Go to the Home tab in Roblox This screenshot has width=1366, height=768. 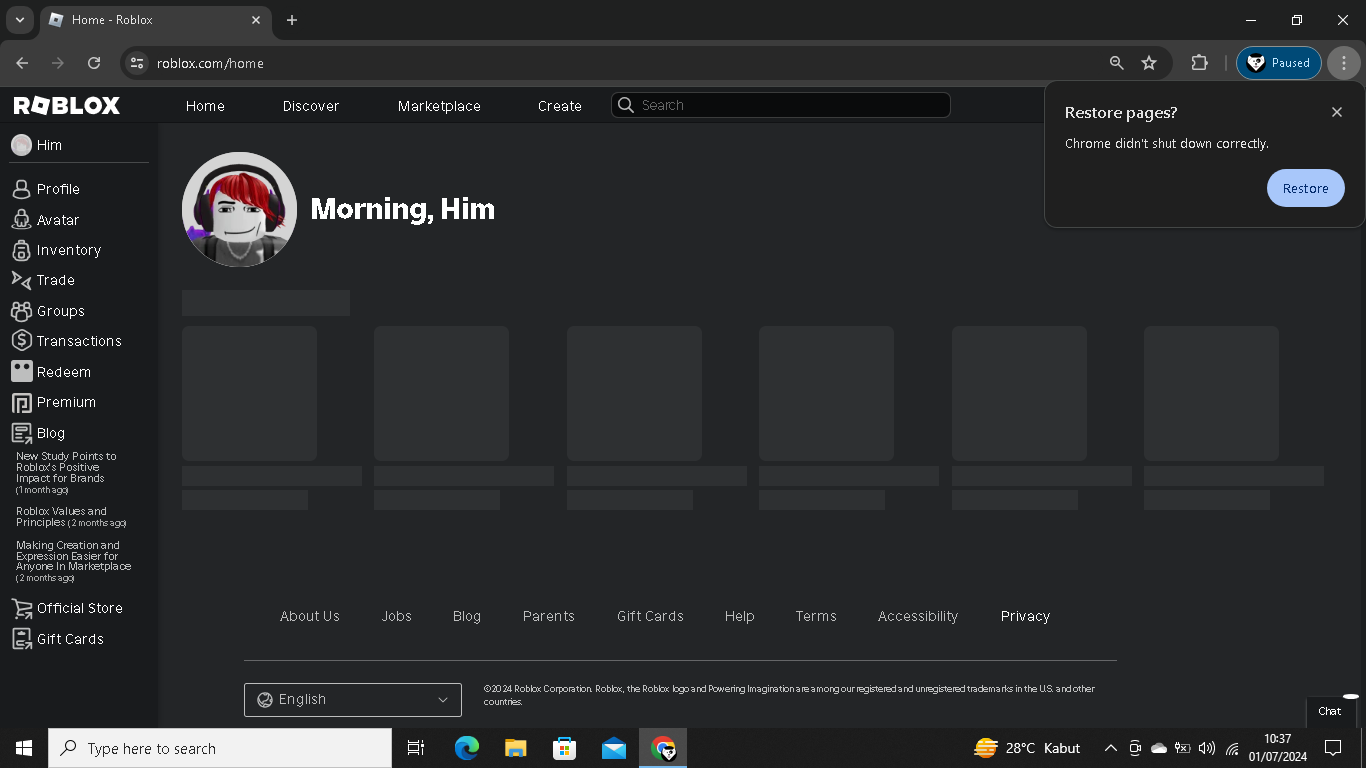point(205,106)
